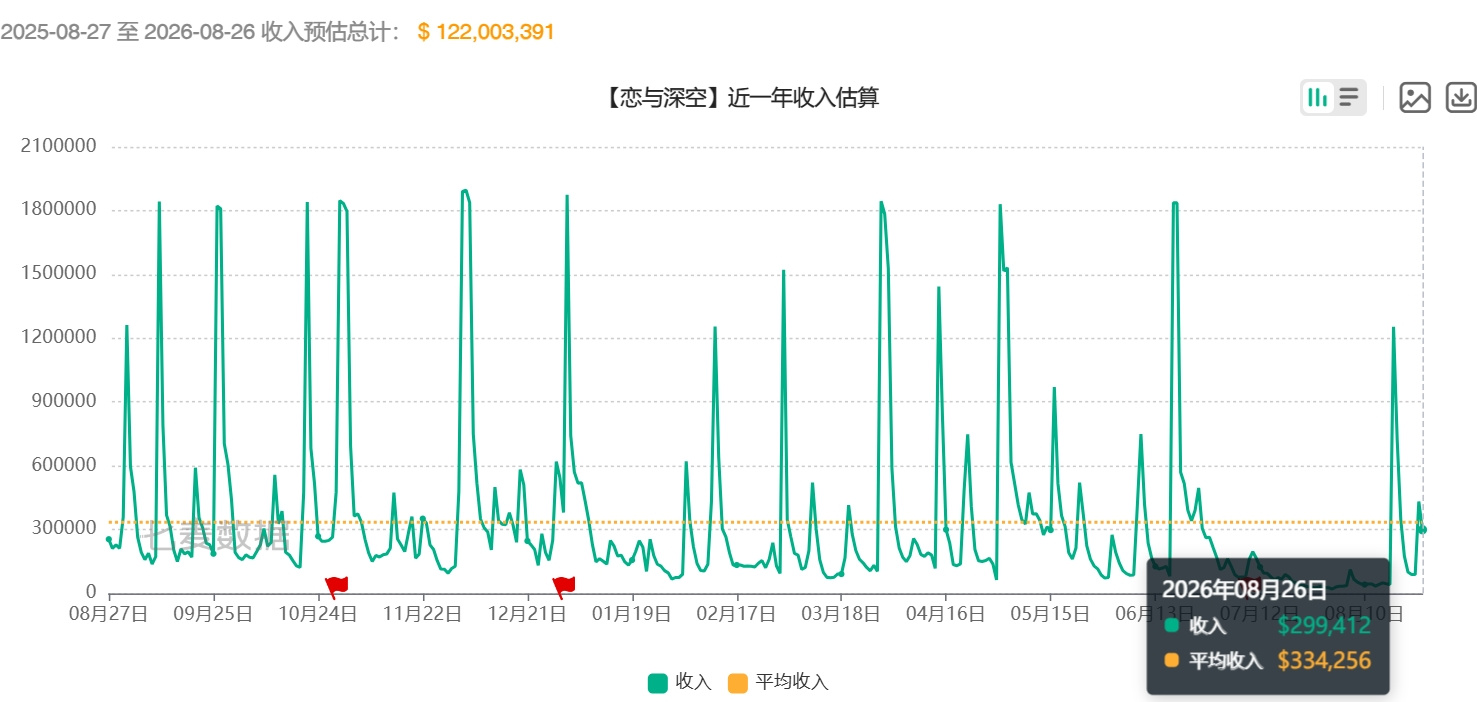Click y-axis label 1500000
This screenshot has height=702, width=1477.
tap(58, 274)
